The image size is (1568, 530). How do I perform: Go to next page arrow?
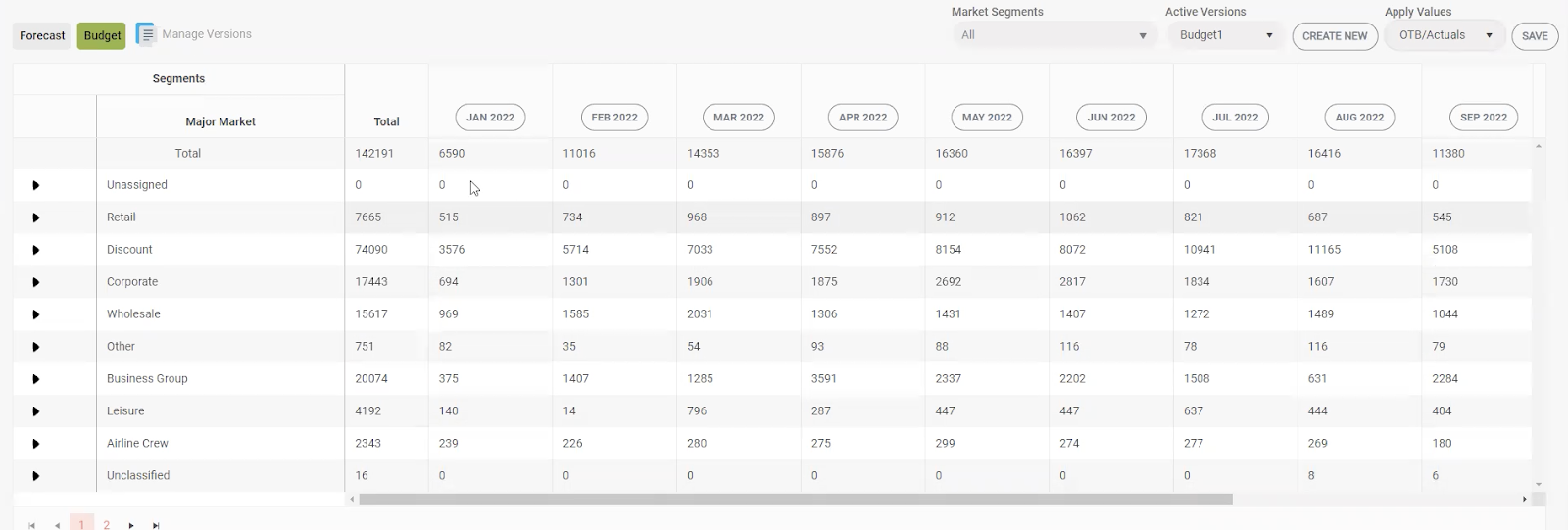coord(131,526)
